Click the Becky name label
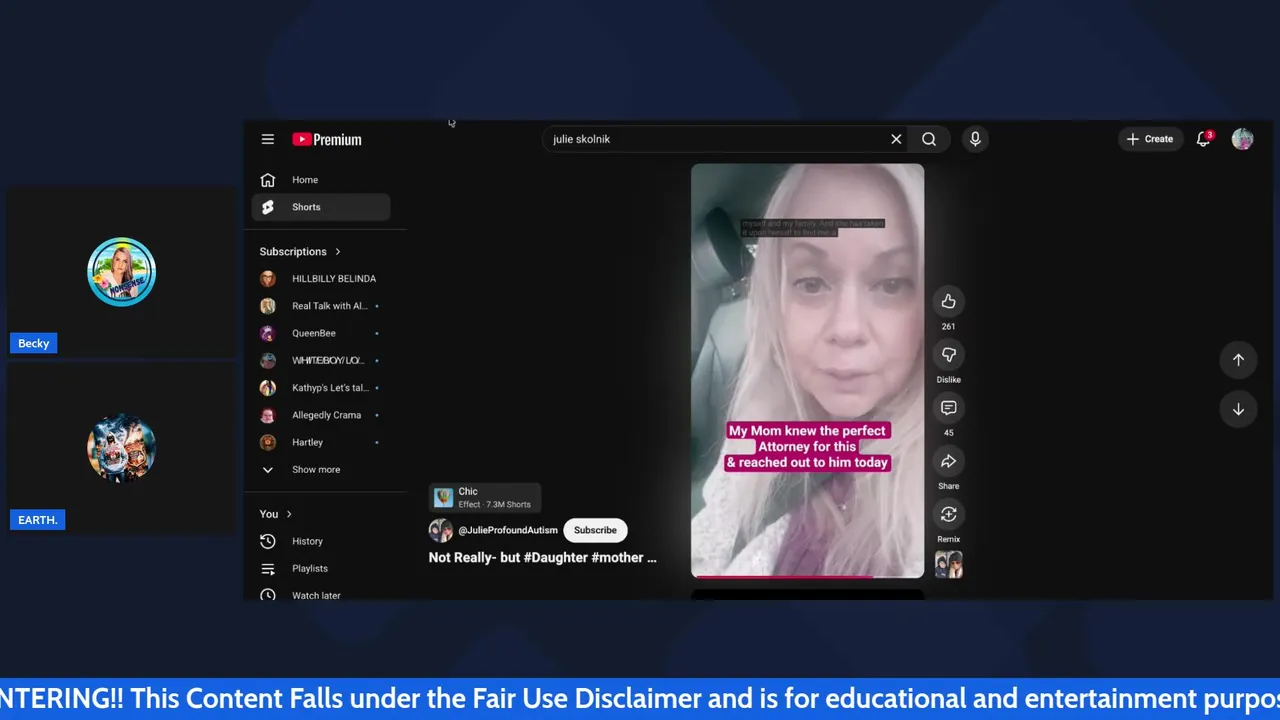Image resolution: width=1280 pixels, height=720 pixels. pos(33,343)
